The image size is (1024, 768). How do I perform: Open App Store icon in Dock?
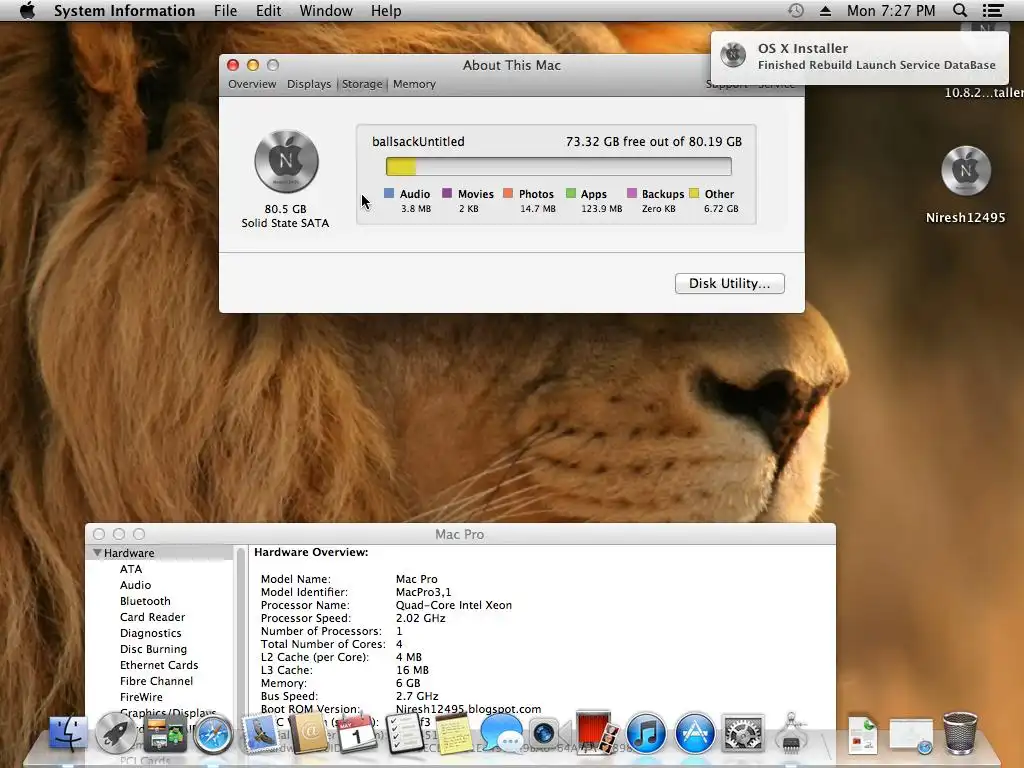tap(694, 733)
